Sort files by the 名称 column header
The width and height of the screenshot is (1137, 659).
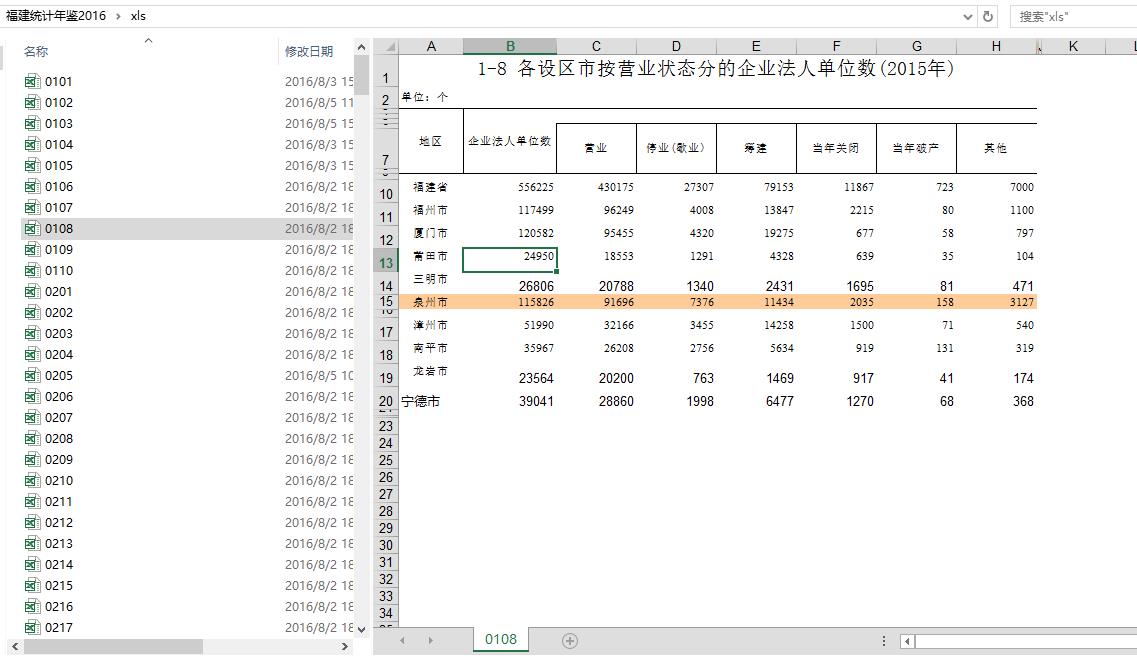pyautogui.click(x=36, y=52)
